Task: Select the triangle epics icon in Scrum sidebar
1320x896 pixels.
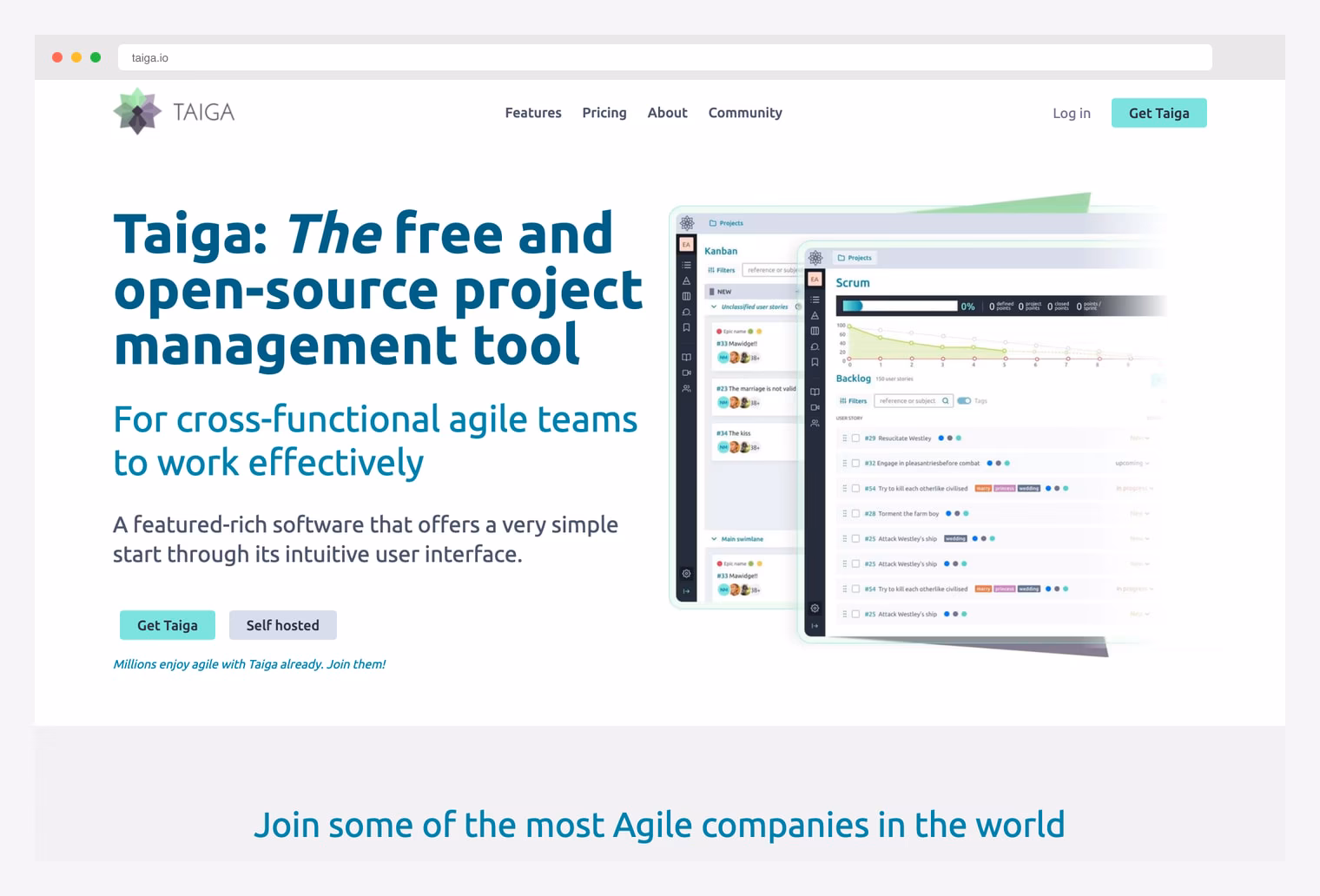Action: tap(815, 315)
